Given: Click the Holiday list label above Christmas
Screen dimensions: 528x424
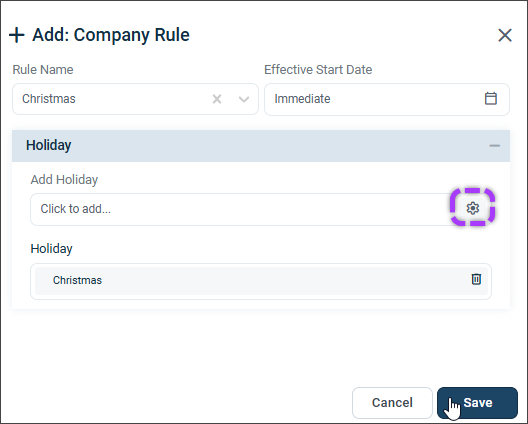Looking at the screenshot, I should pyautogui.click(x=51, y=249).
